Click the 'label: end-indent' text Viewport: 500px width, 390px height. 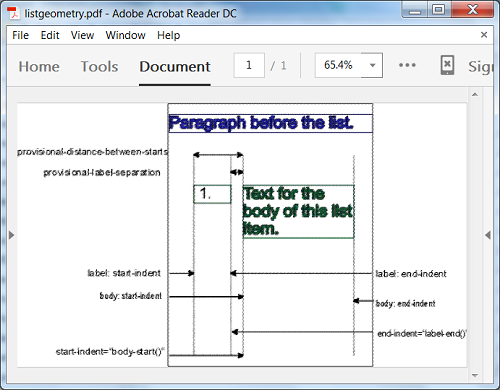[x=411, y=274]
